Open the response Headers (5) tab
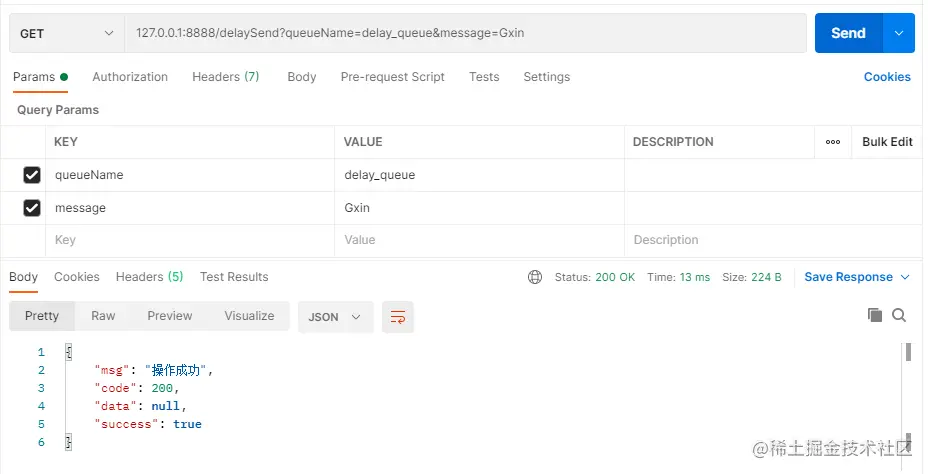928x474 pixels. pos(150,277)
